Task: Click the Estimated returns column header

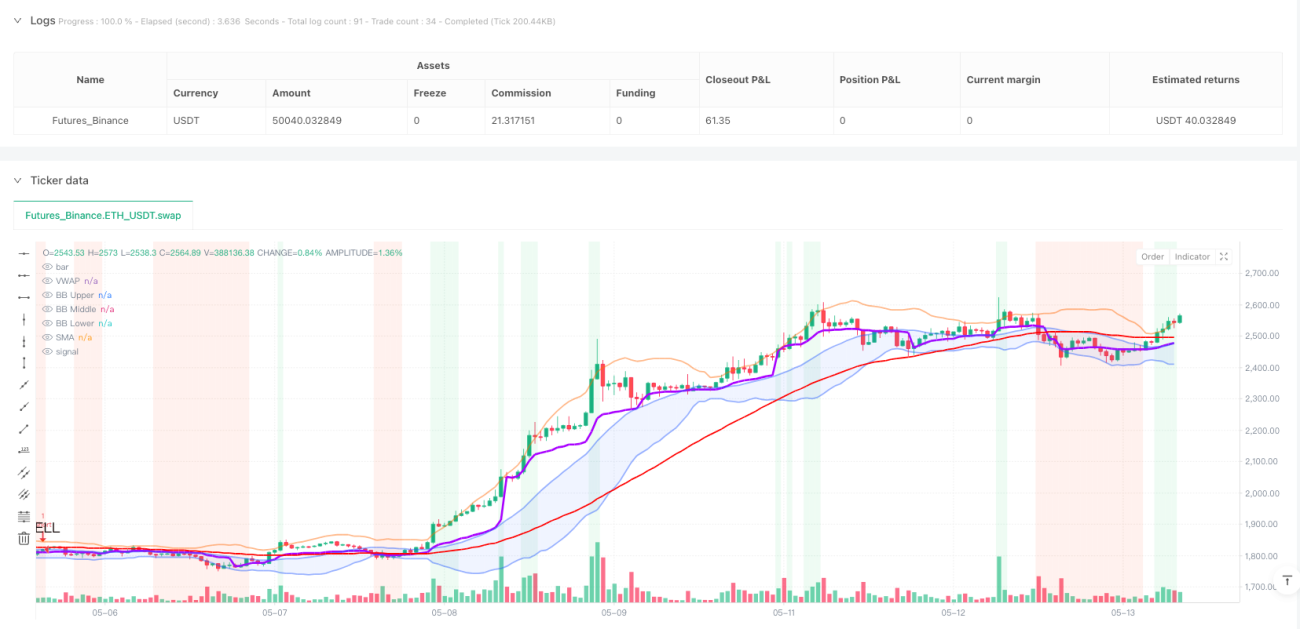Action: pos(1195,79)
